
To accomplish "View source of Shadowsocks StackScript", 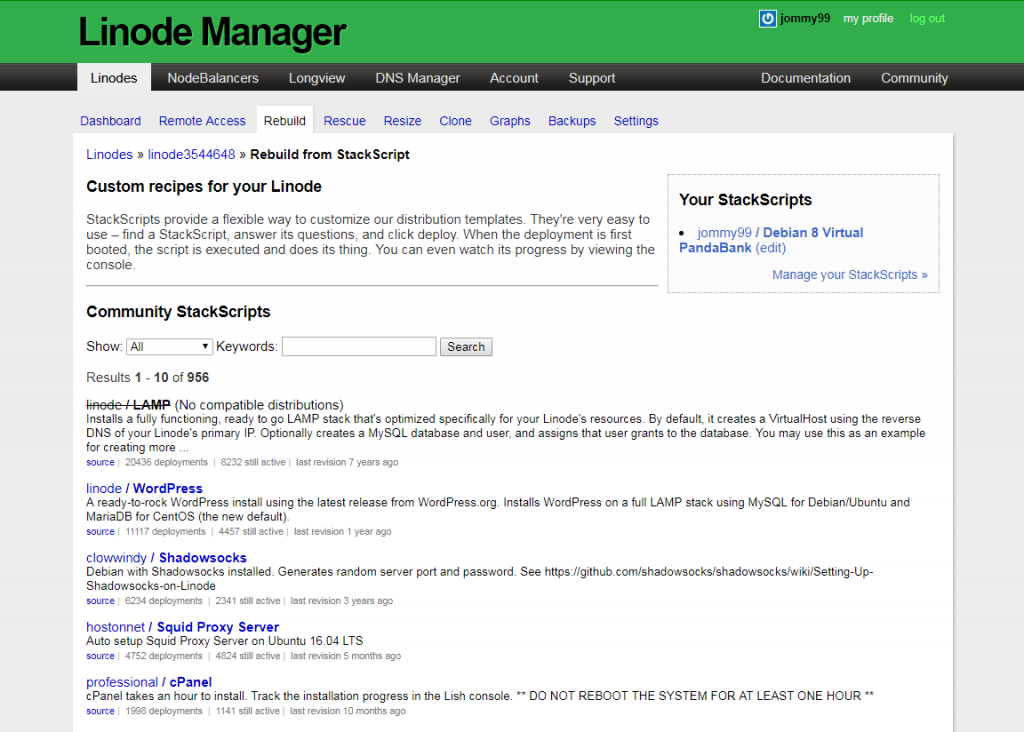I will pyautogui.click(x=100, y=601).
